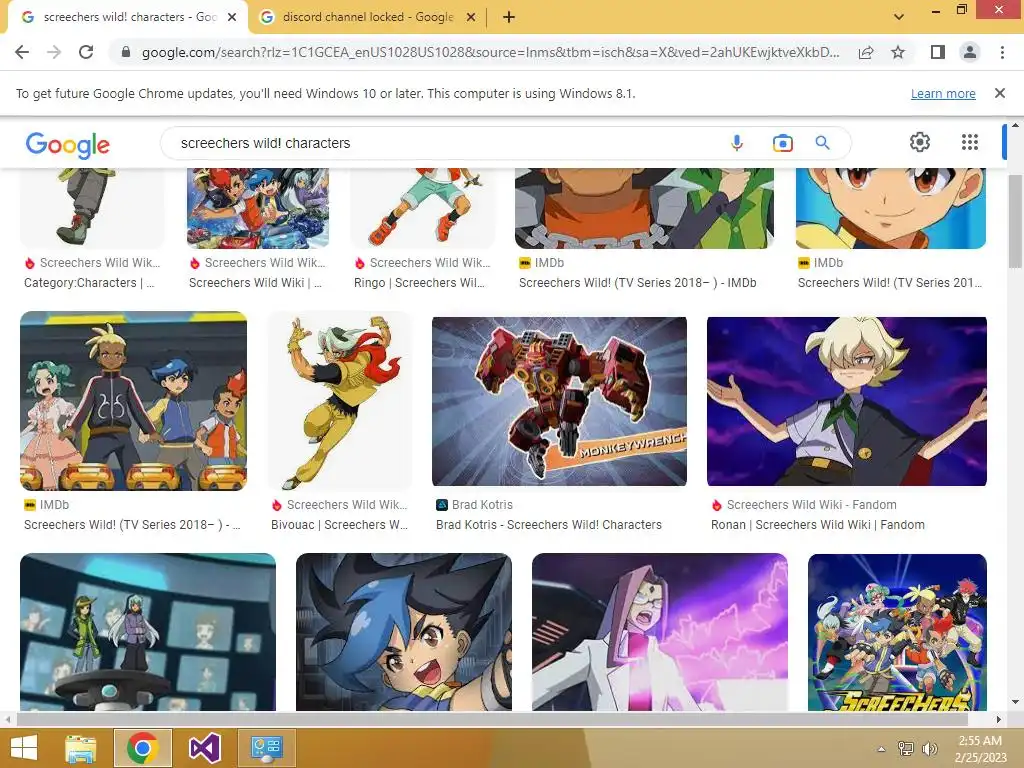
Task: Open the four kids group IMDb thumbnail
Action: [133, 401]
